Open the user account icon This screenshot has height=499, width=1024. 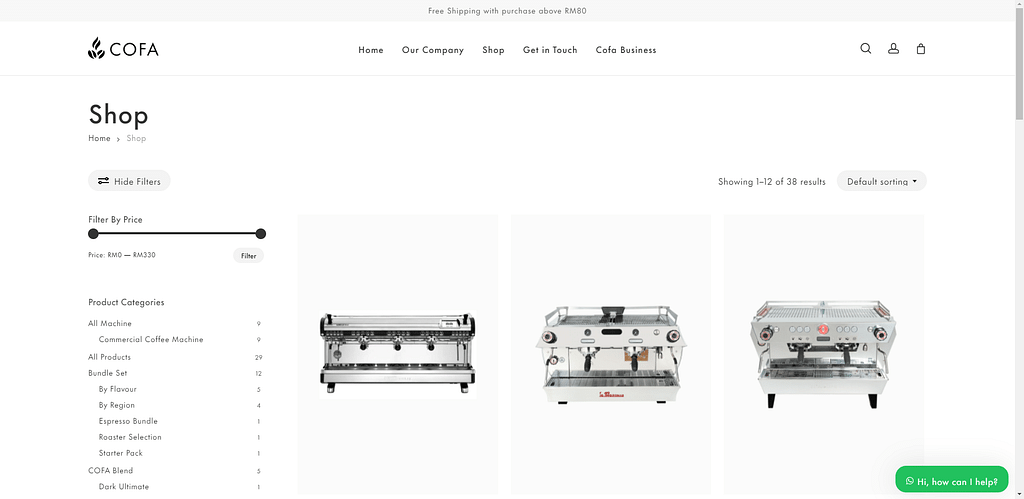[893, 48]
